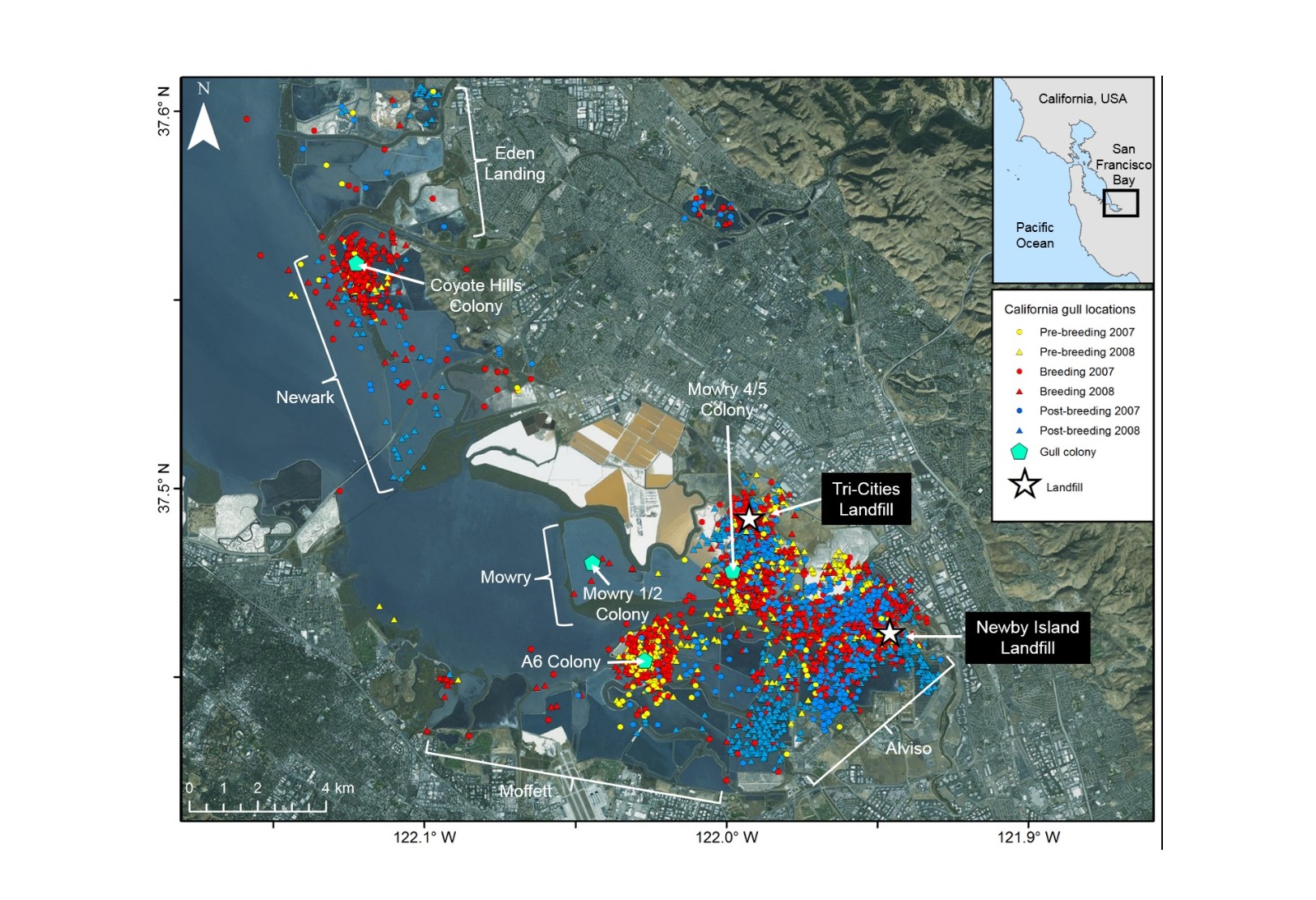The height and width of the screenshot is (900, 1316).
Task: Click the Gull colony pentagon in the legend
Action: tap(1019, 452)
